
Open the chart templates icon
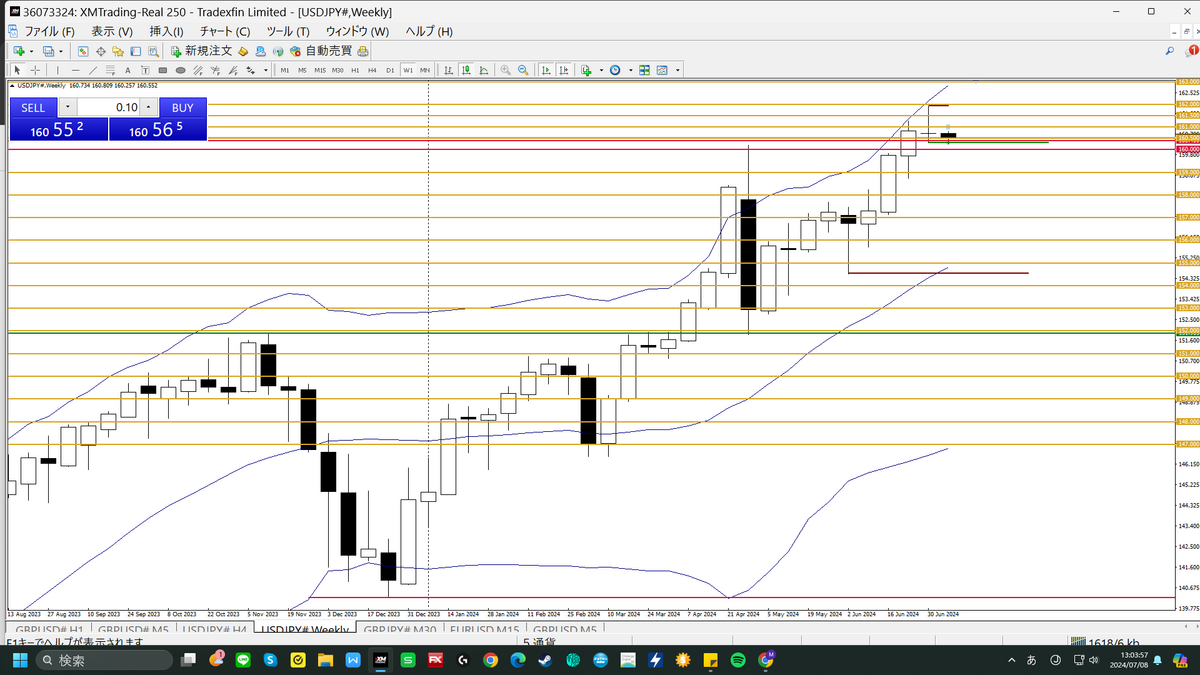[662, 70]
